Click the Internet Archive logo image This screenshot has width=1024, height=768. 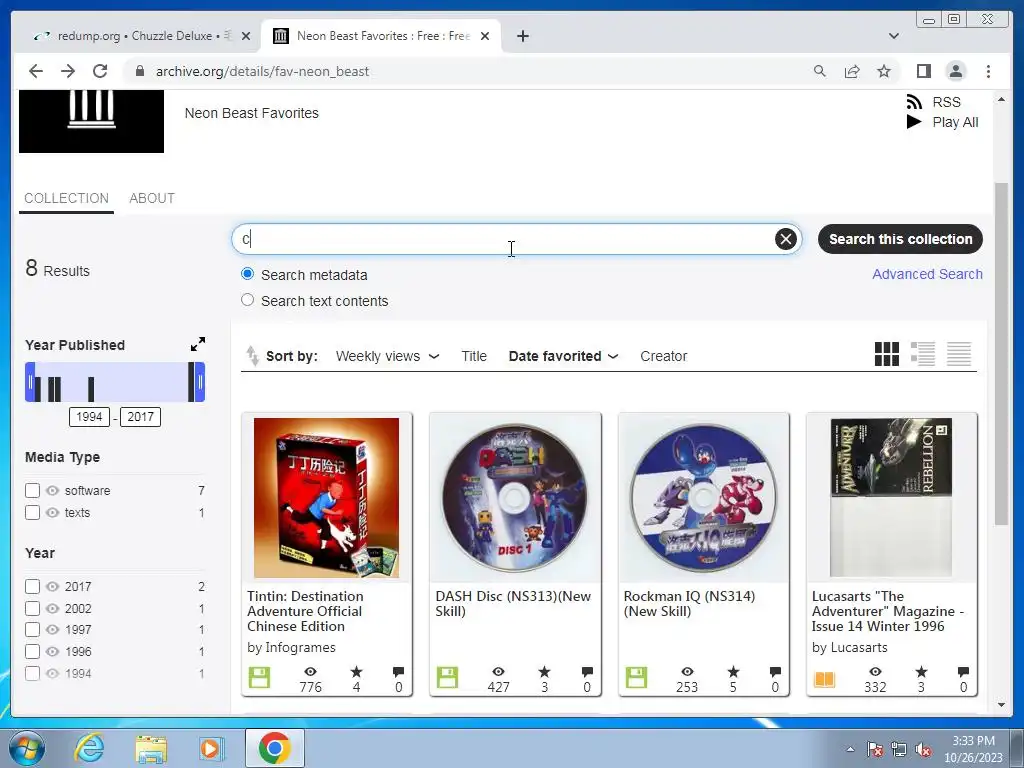coord(91,121)
